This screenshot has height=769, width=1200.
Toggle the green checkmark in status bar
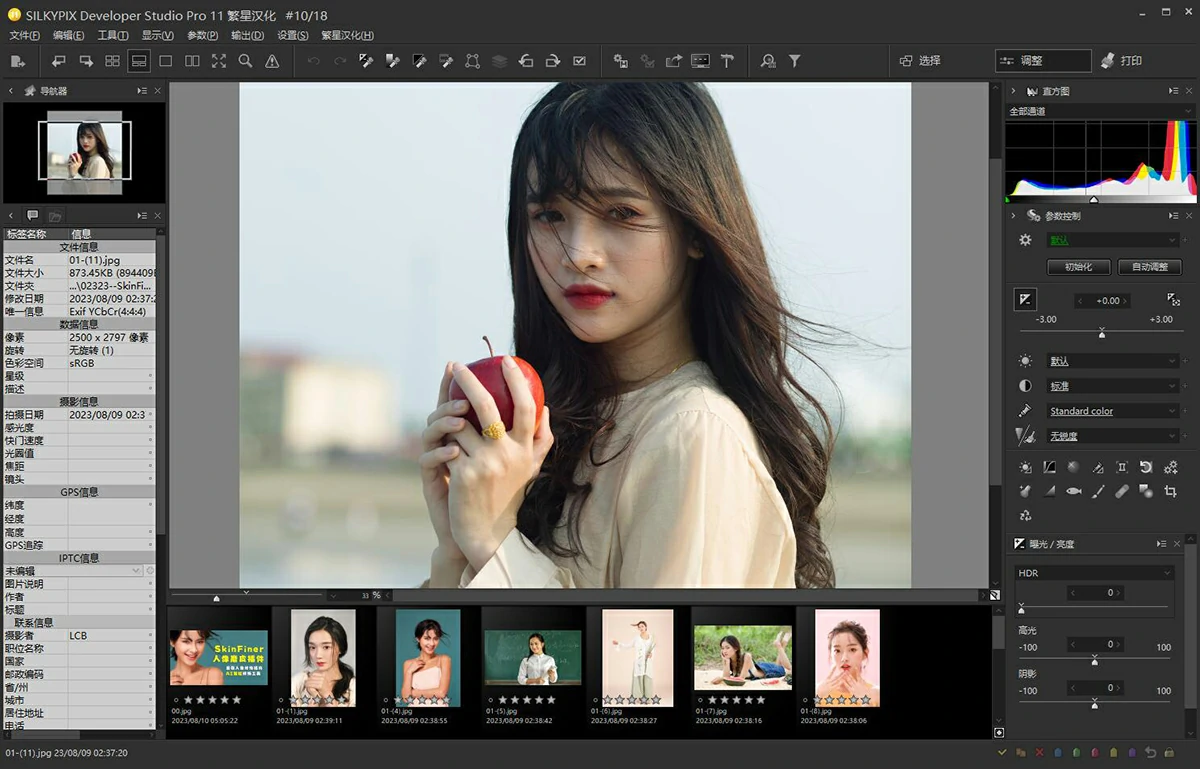click(1002, 752)
